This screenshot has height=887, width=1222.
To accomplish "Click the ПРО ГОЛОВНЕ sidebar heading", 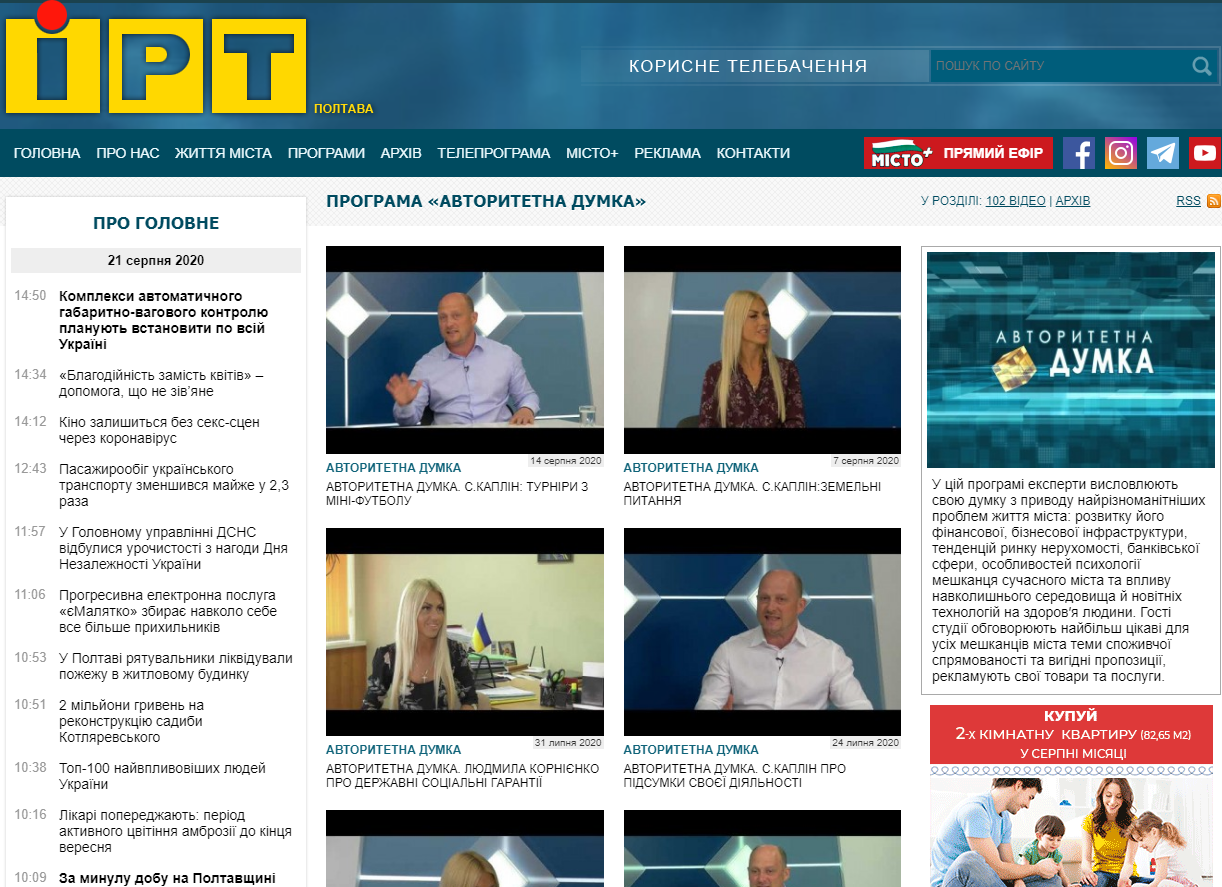I will 156,223.
